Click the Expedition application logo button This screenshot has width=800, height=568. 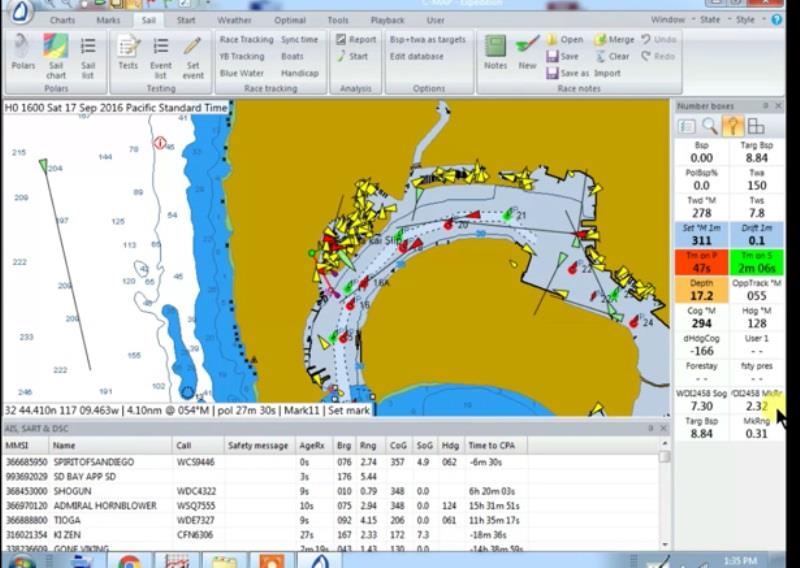(21, 11)
